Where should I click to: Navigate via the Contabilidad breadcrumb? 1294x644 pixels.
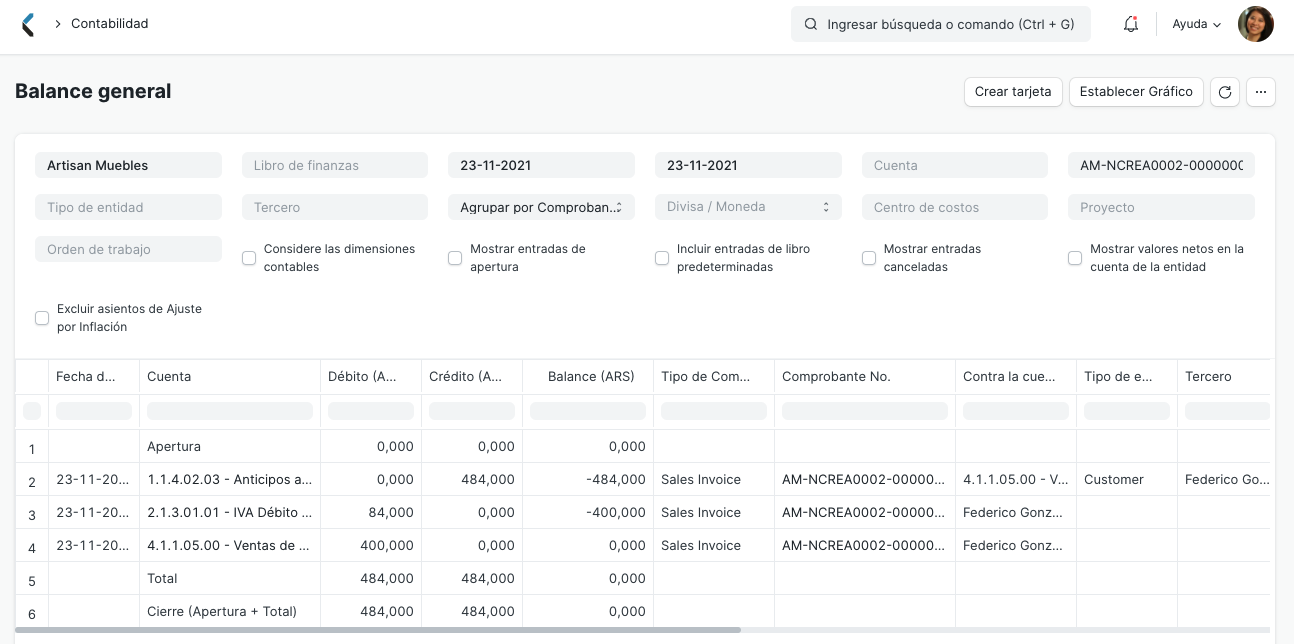pyautogui.click(x=109, y=24)
